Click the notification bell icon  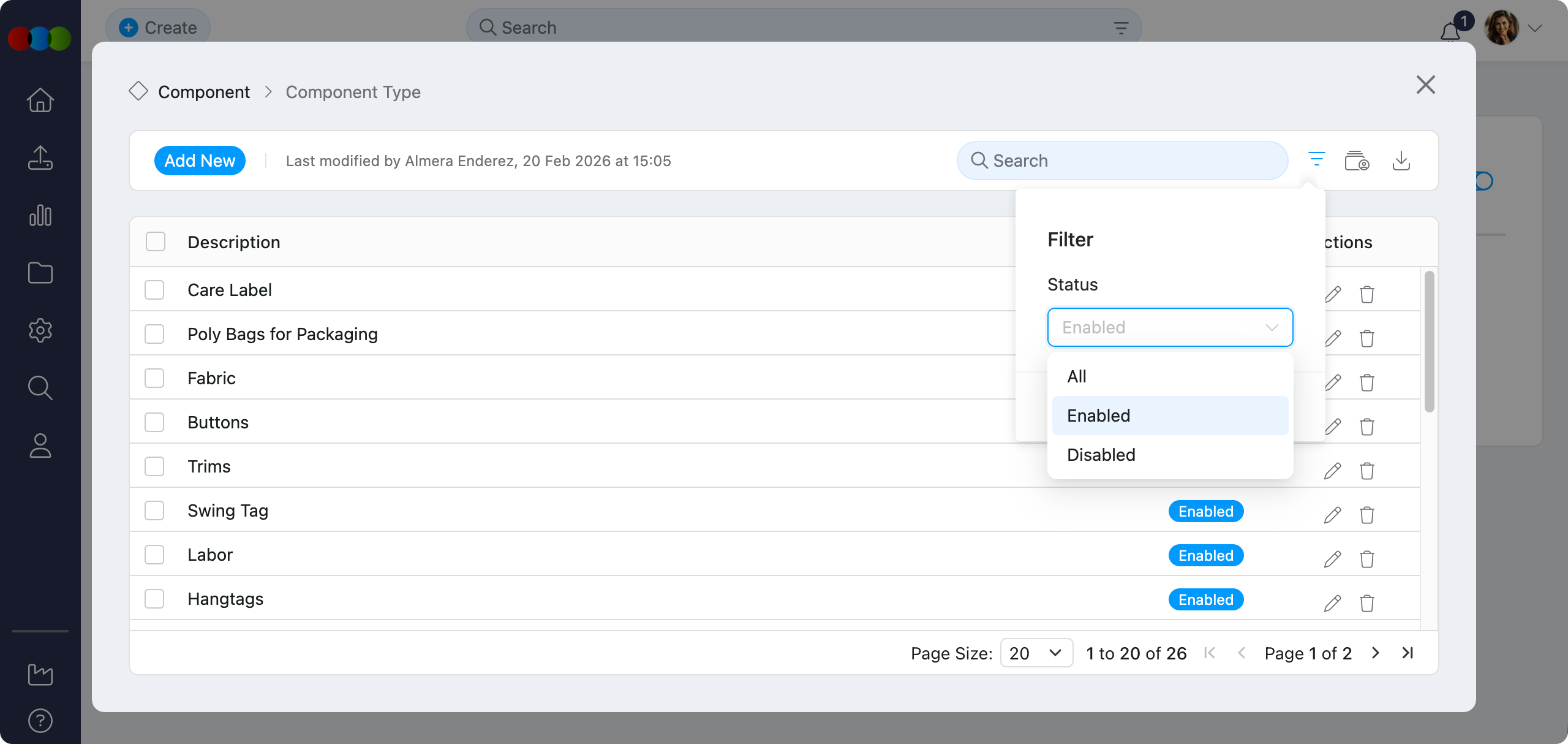coord(1450,31)
